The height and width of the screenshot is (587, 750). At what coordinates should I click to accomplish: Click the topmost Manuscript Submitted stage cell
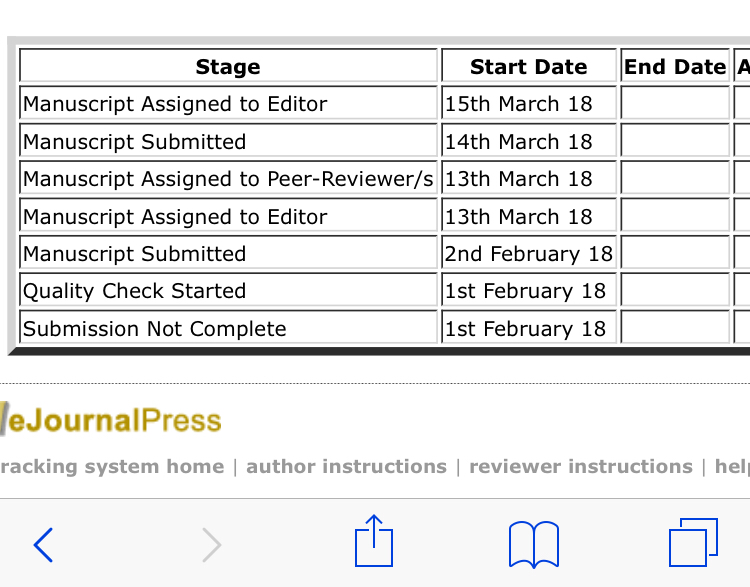click(x=134, y=142)
